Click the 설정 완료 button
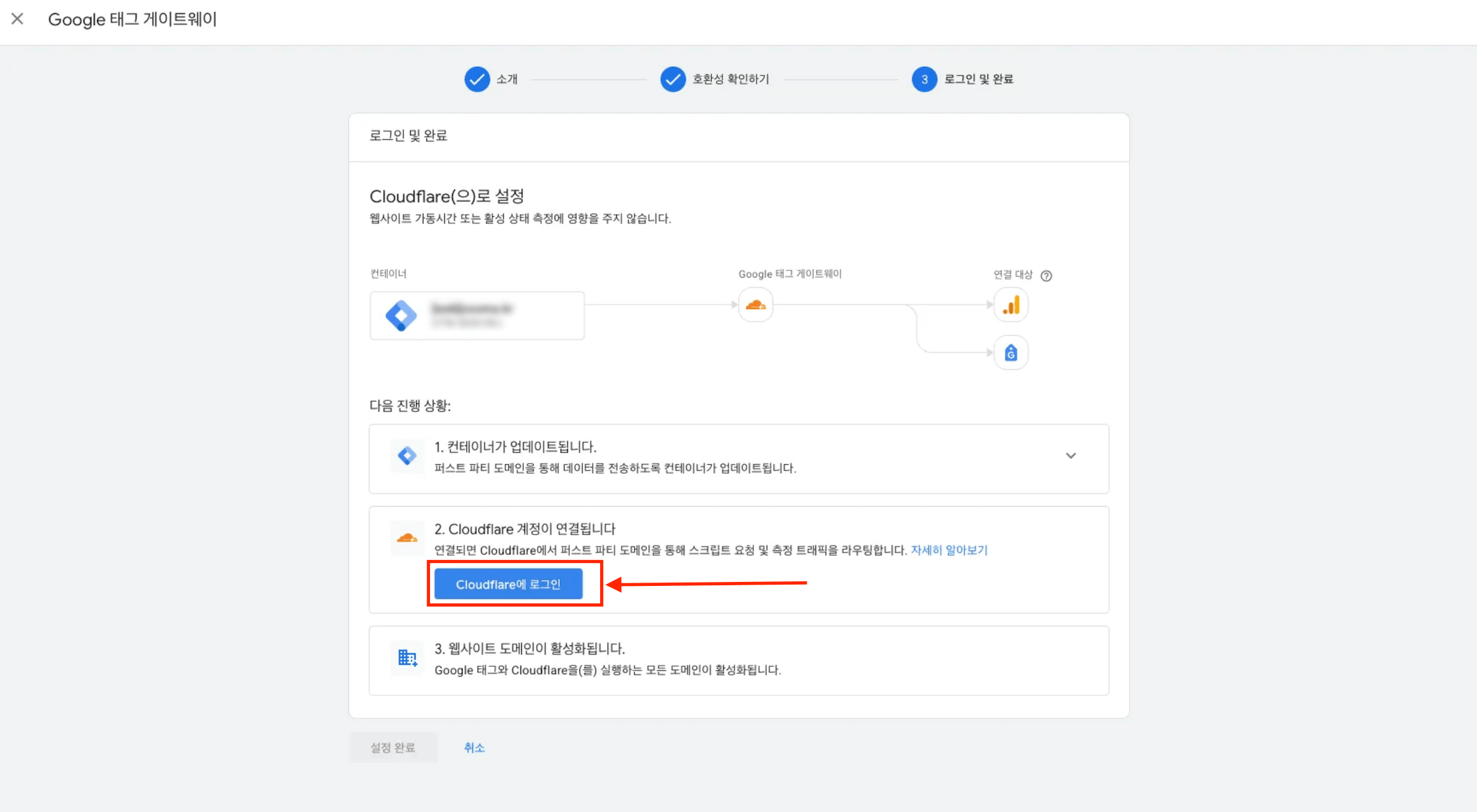 393,747
